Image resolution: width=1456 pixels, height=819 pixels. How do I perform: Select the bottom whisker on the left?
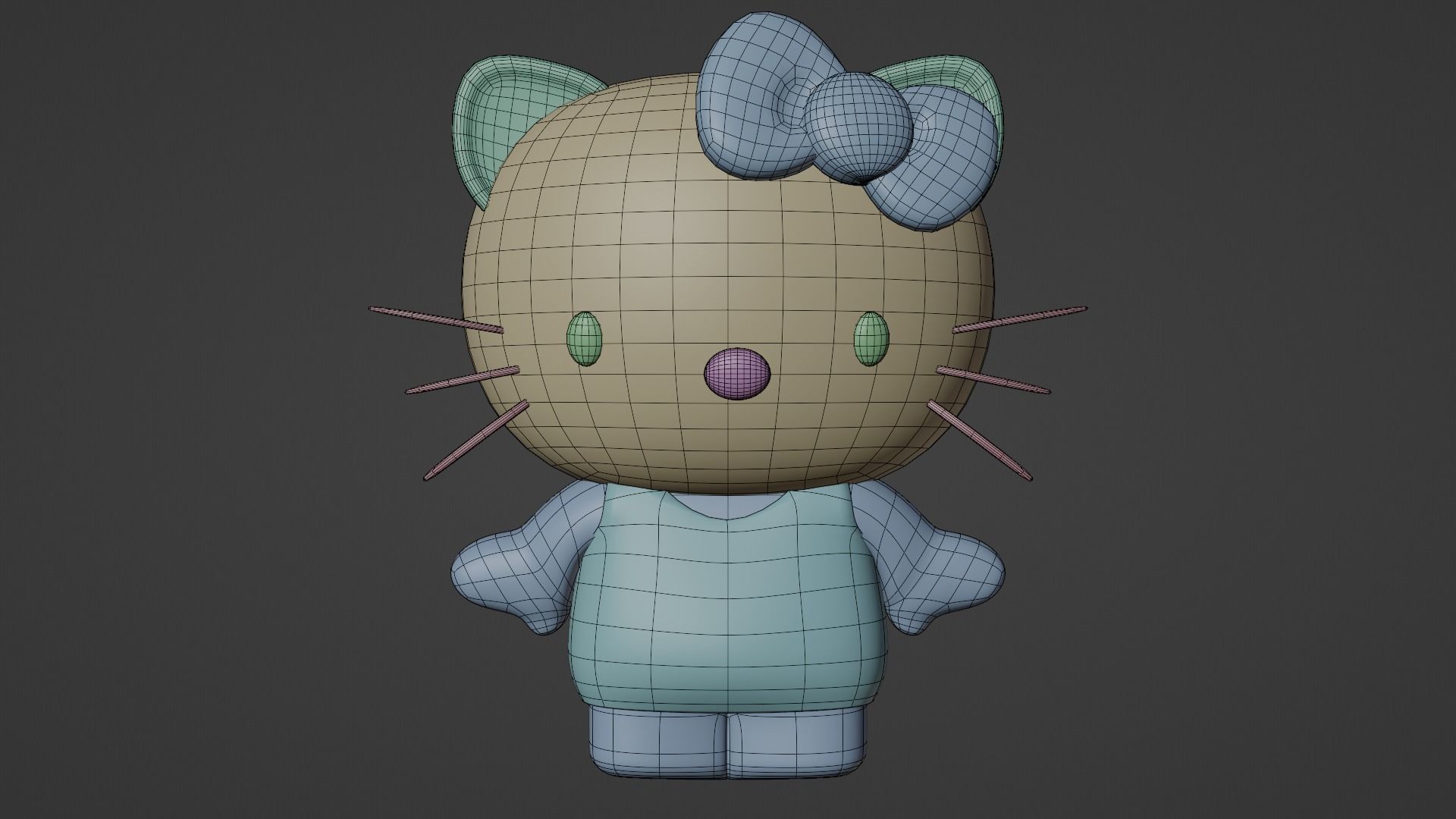point(476,441)
